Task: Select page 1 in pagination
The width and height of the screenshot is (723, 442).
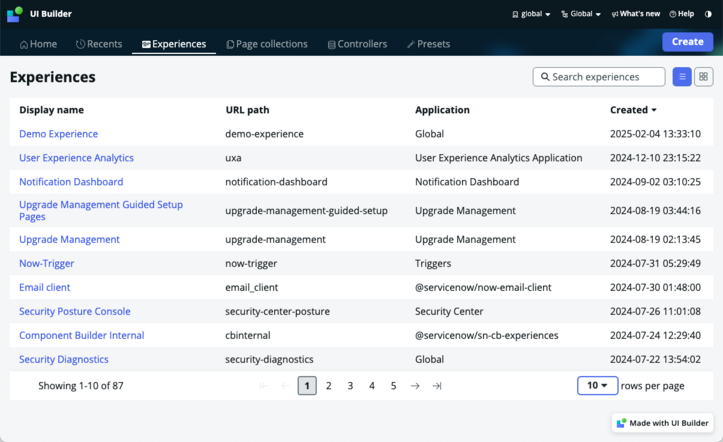Action: tap(307, 386)
